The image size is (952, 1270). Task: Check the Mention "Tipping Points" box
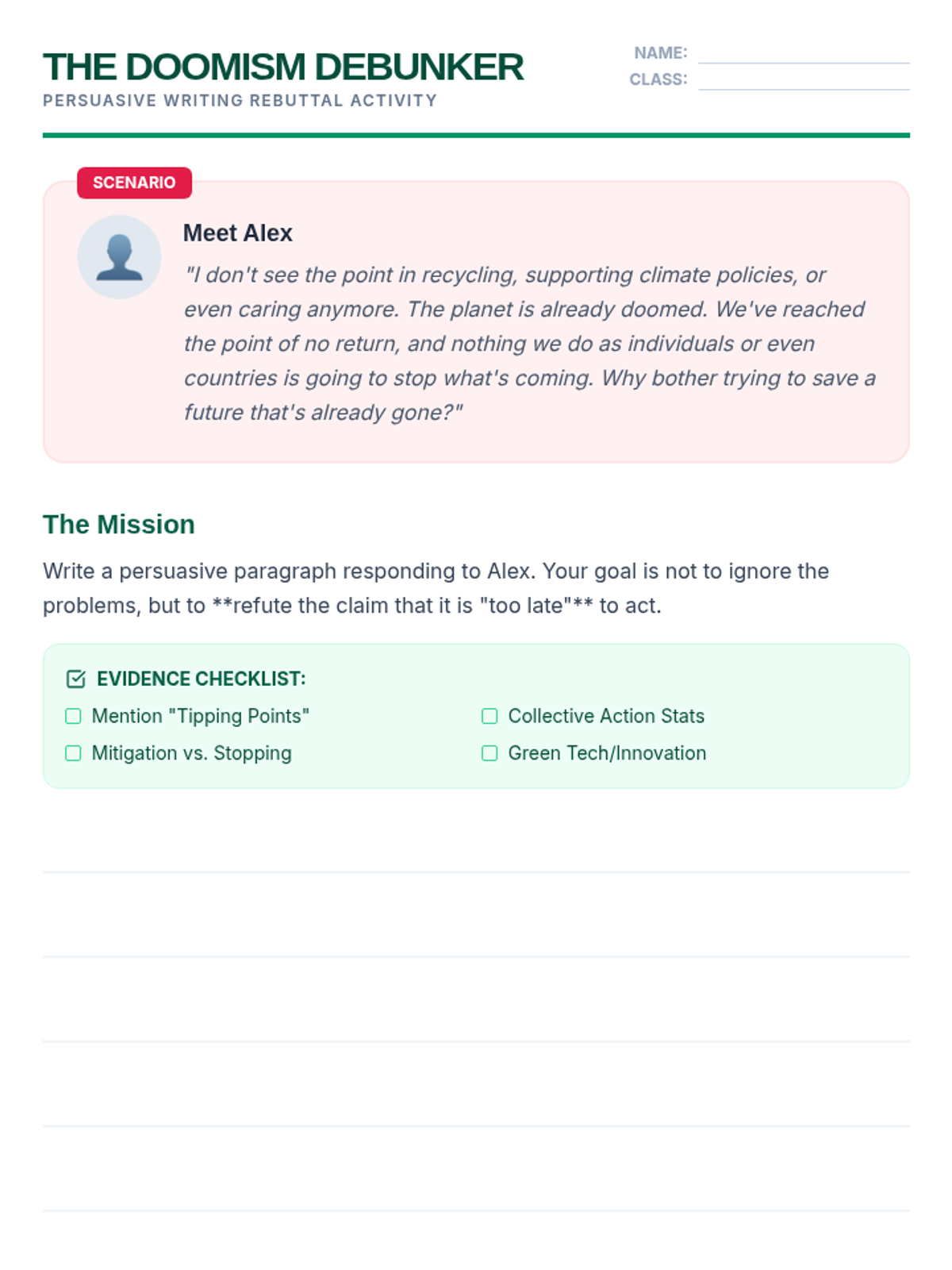[73, 716]
